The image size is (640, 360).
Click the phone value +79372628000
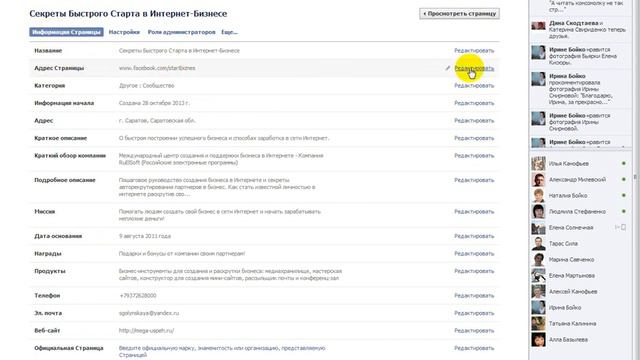[x=138, y=296]
